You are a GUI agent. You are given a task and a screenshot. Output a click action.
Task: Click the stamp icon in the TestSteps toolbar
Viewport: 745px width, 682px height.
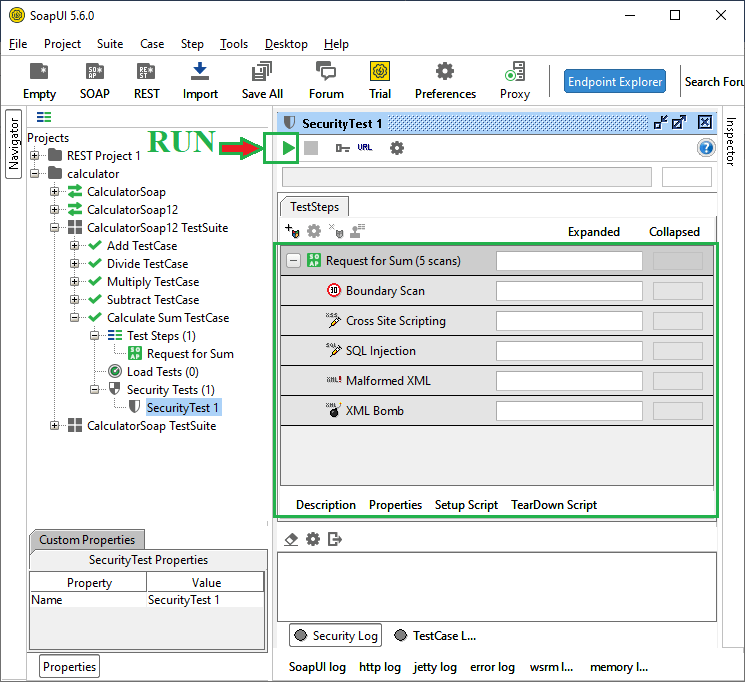(x=357, y=231)
